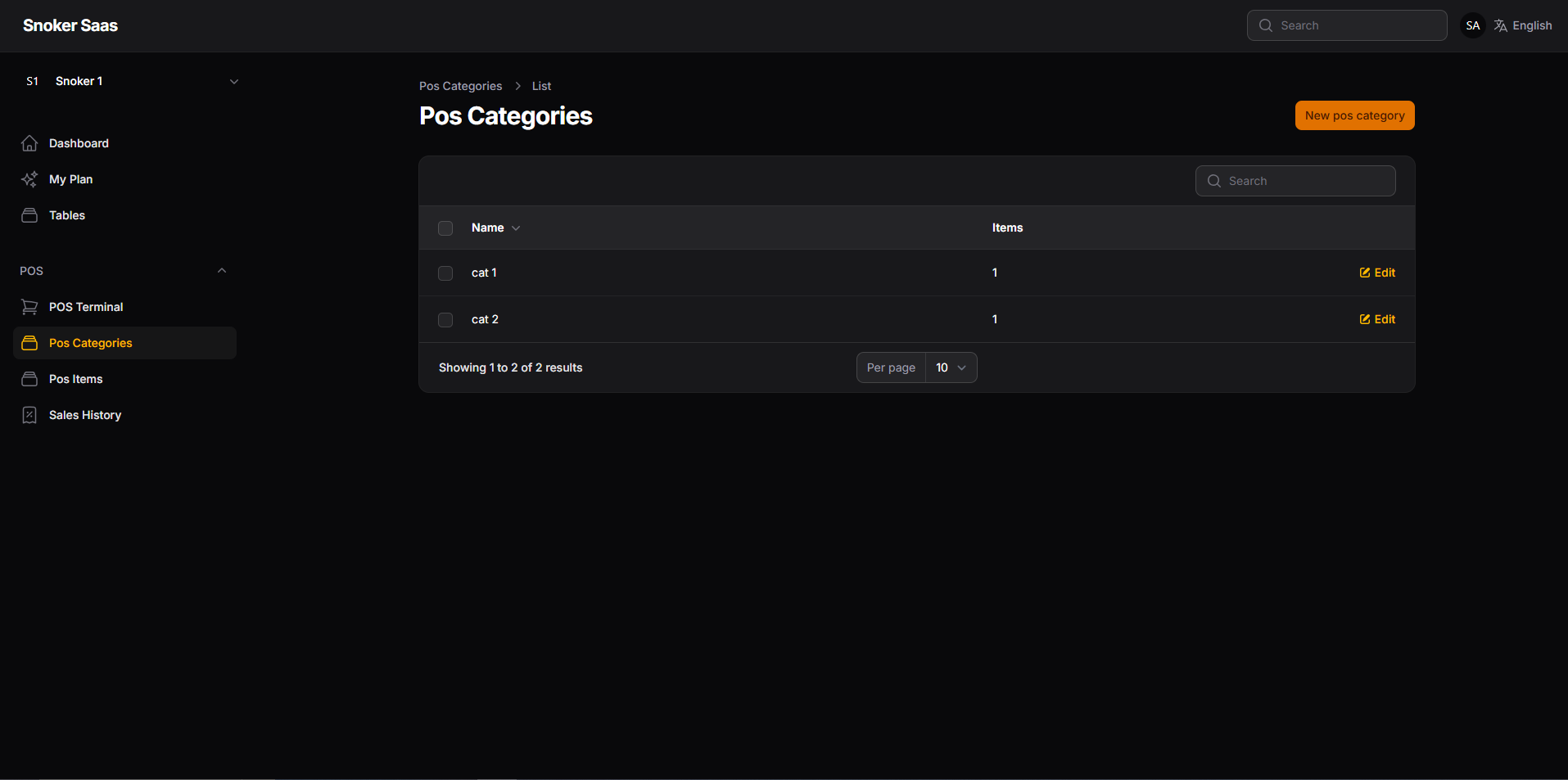Screen dimensions: 1568x780
Task: Click the Pos Items sidebar icon
Action: point(29,379)
